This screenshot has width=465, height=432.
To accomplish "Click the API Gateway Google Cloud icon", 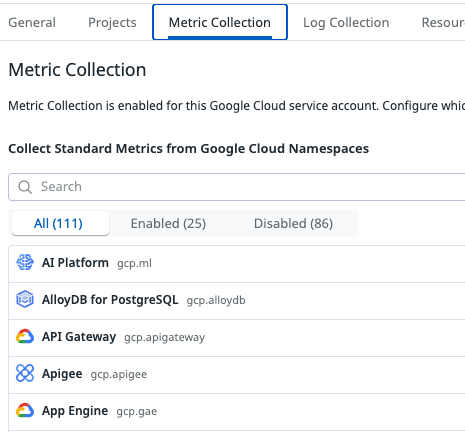I will [25, 336].
